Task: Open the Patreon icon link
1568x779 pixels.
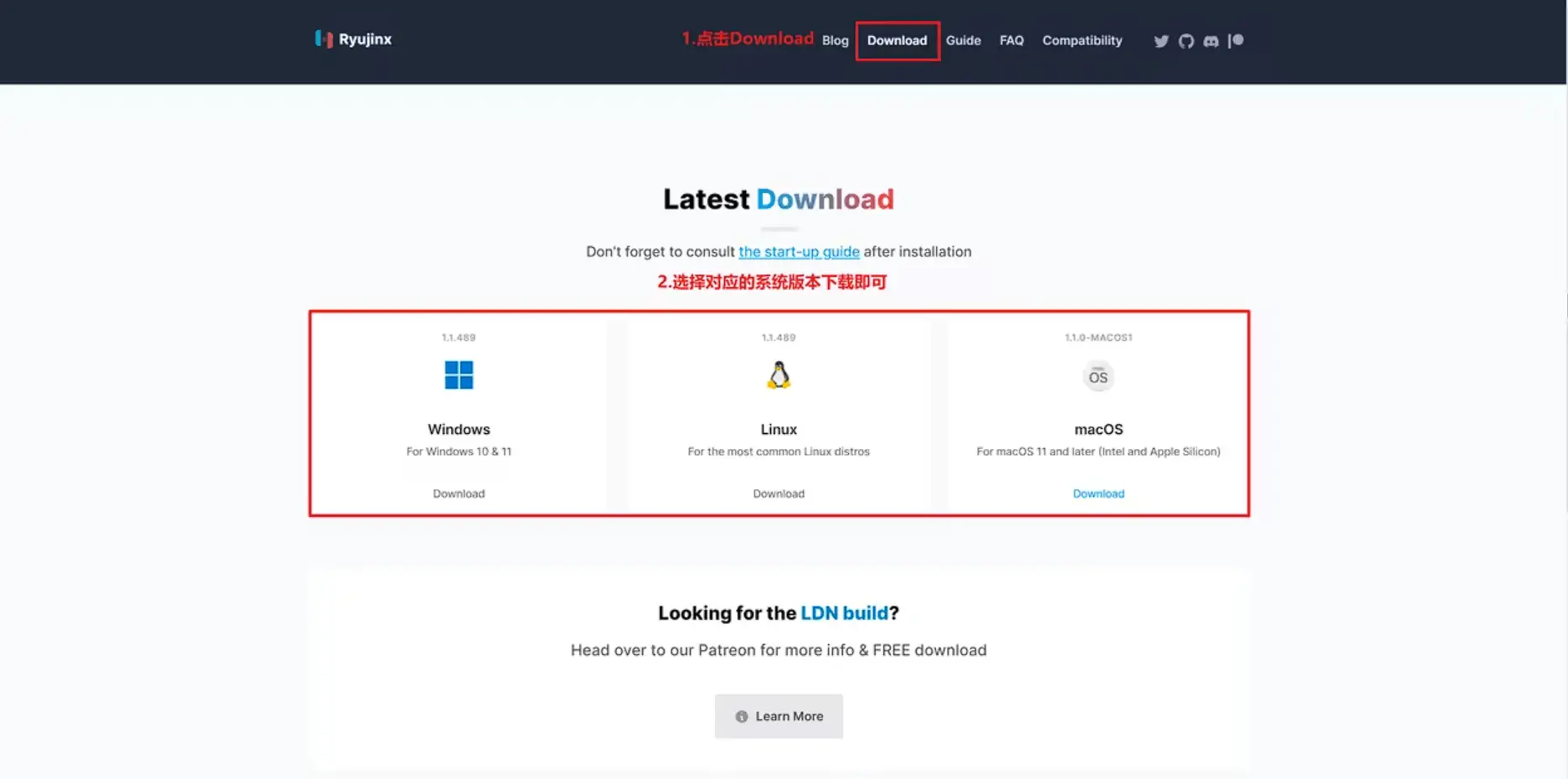Action: point(1236,40)
